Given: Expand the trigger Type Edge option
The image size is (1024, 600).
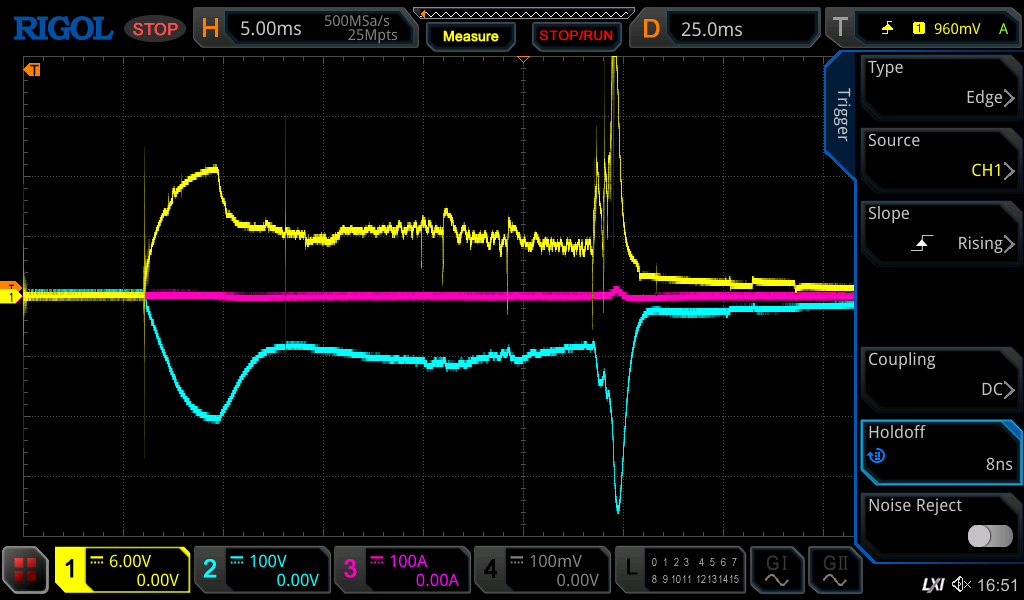Looking at the screenshot, I should coord(939,83).
